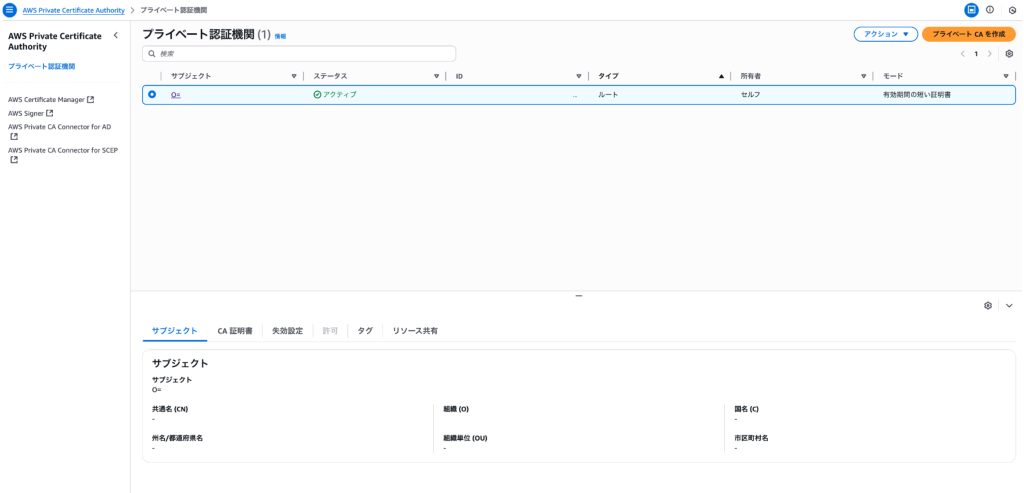Open split panel preferences gear icon

(x=988, y=306)
